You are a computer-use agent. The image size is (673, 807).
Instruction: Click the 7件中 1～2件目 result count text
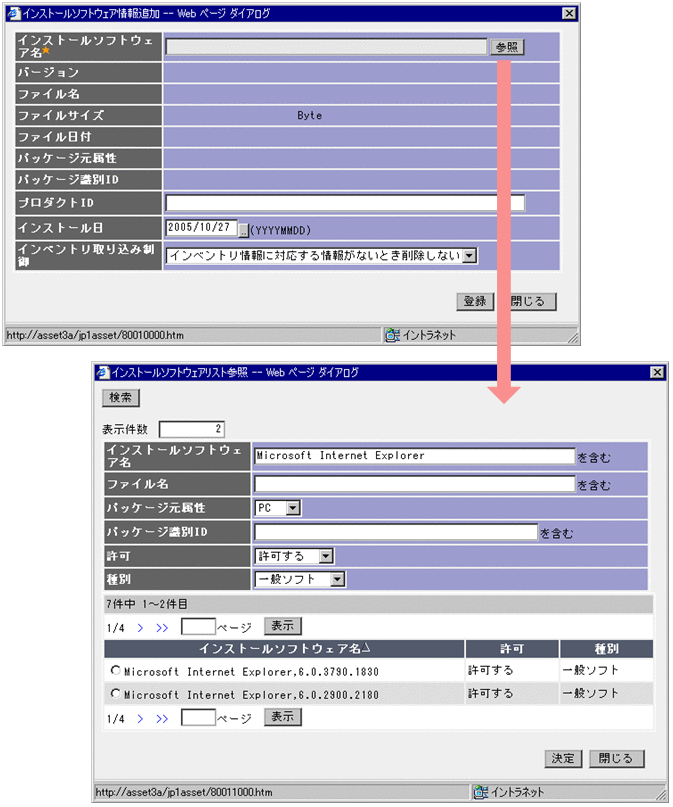(x=147, y=604)
